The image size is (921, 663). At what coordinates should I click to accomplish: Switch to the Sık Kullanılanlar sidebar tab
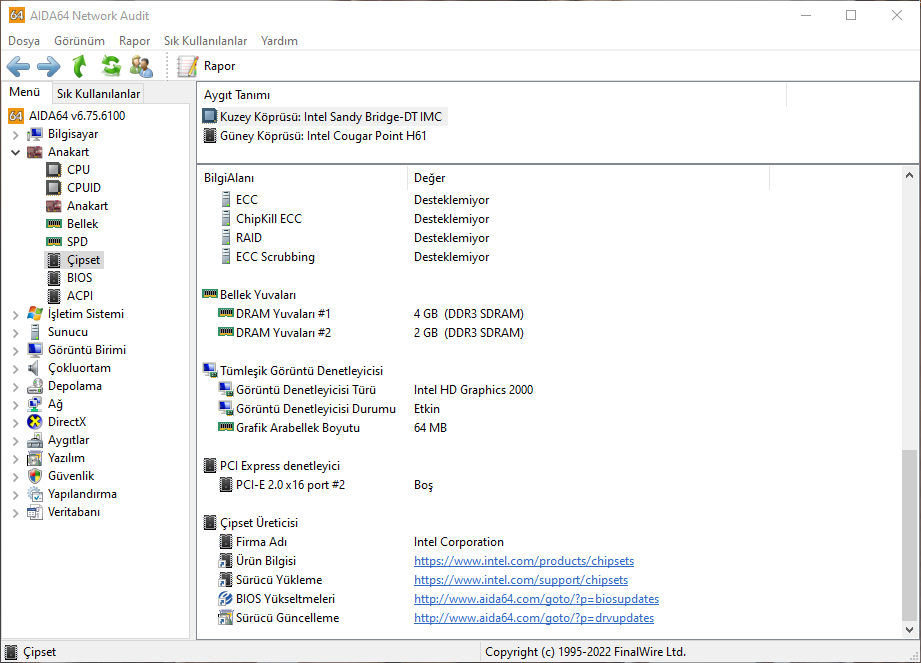coord(98,93)
